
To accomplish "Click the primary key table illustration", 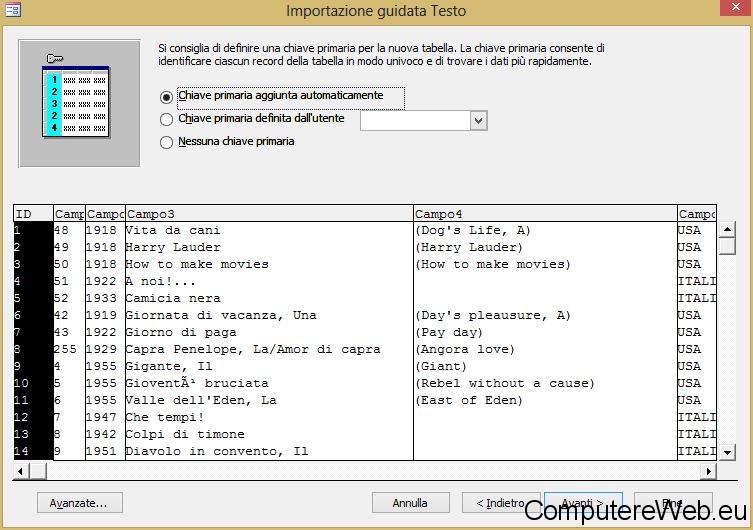I will [x=79, y=103].
